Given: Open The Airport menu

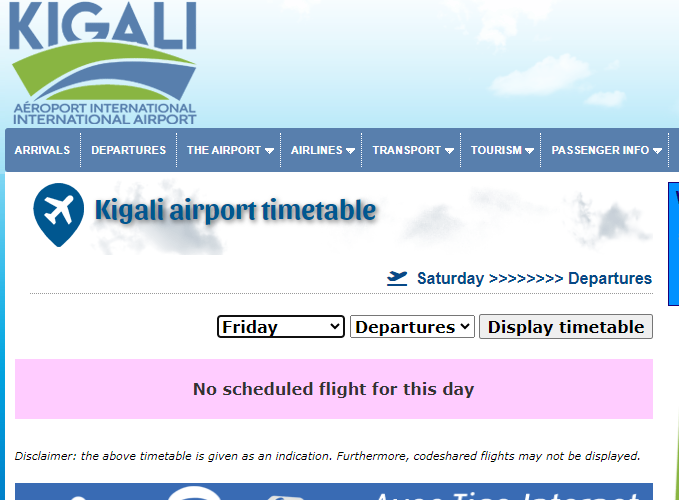Looking at the screenshot, I should [224, 150].
